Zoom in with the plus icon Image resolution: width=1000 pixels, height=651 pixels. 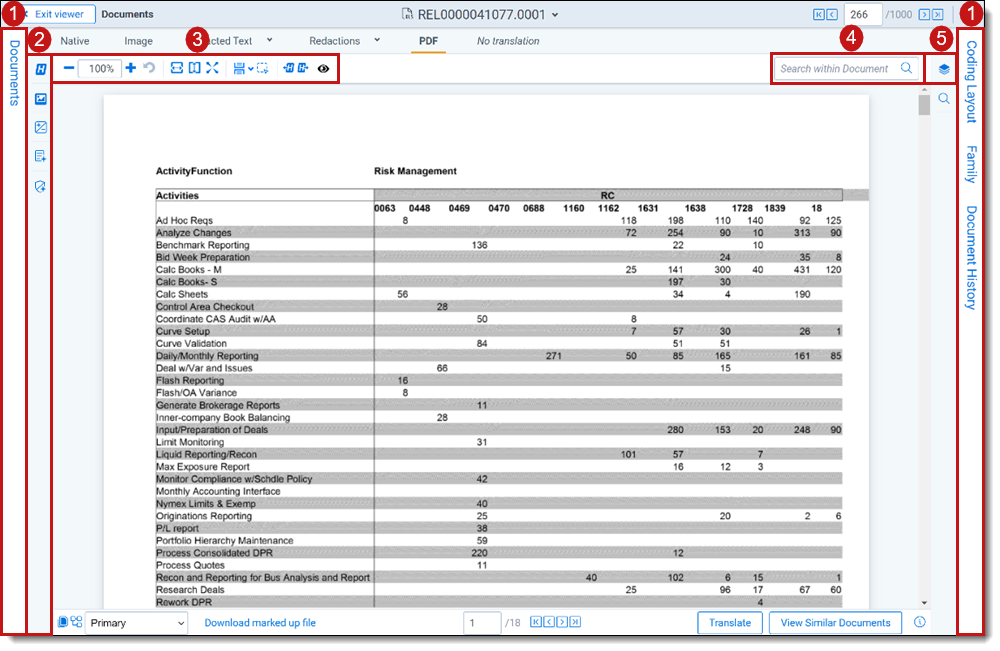pyautogui.click(x=131, y=68)
